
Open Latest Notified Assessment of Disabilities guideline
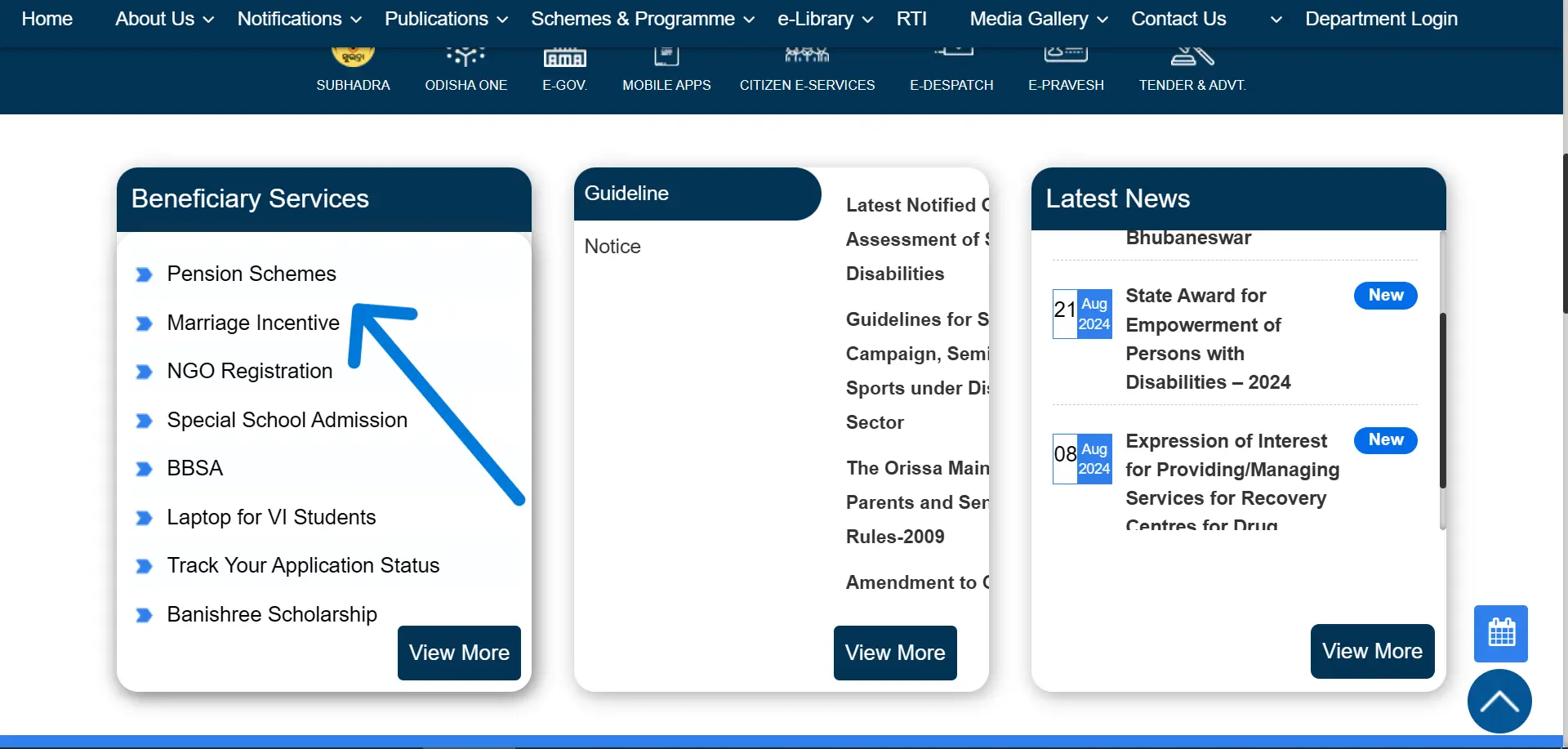click(x=917, y=239)
